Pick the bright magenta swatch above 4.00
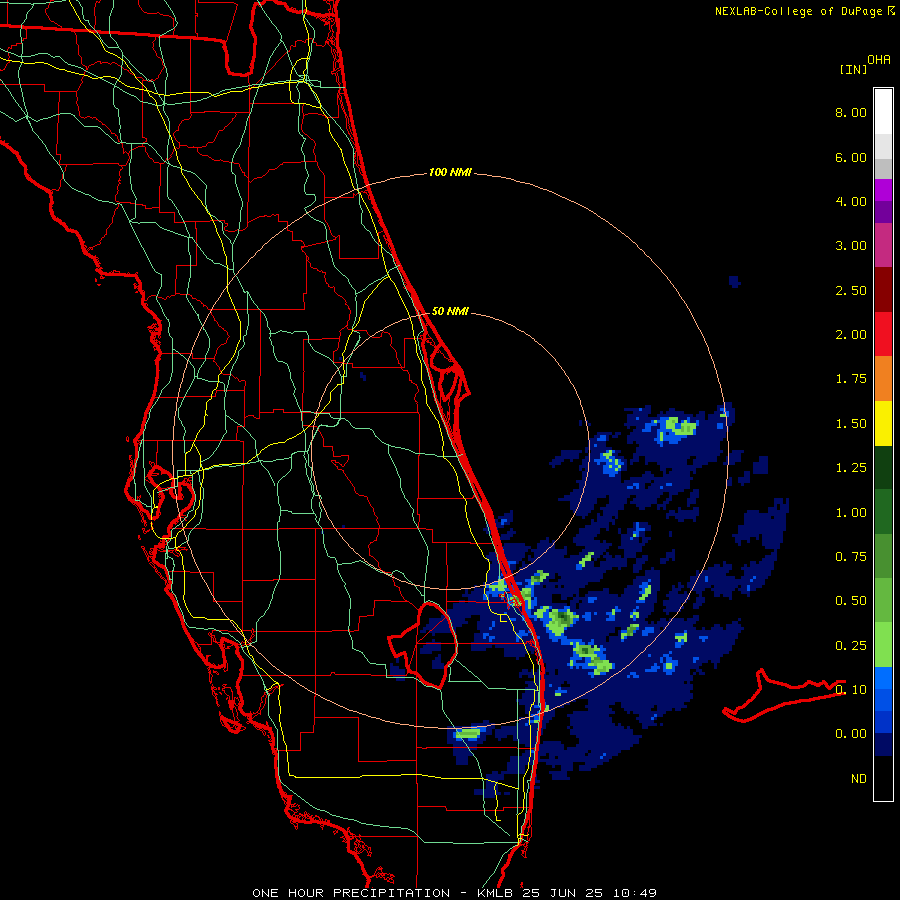The height and width of the screenshot is (900, 900). (883, 190)
